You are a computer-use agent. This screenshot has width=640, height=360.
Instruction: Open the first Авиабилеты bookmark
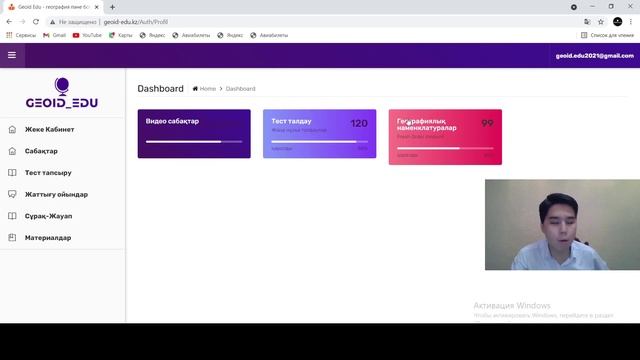tap(191, 36)
